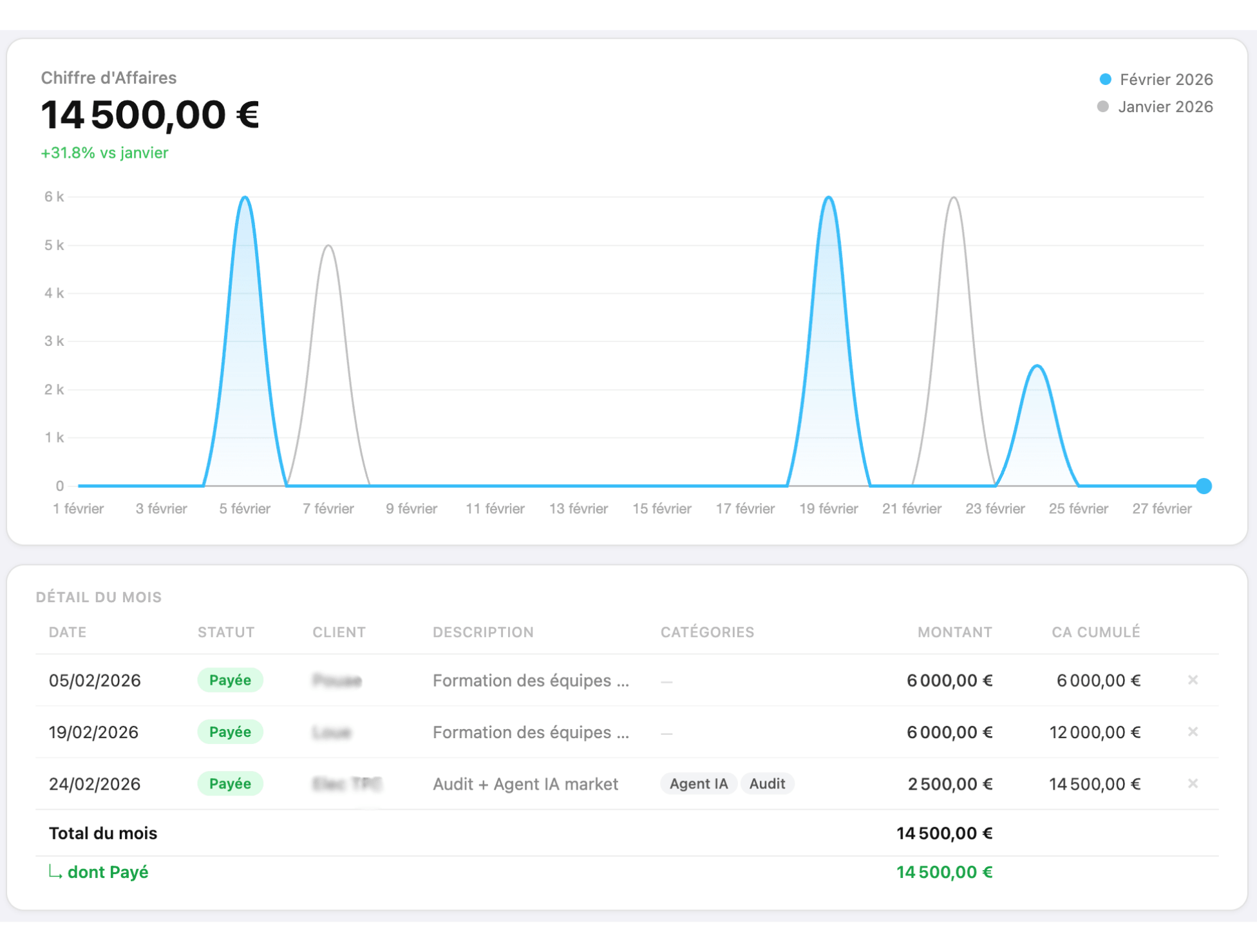Click Payée badge on 19/02/2026 row
Viewport: 1257px width, 952px height.
[230, 732]
